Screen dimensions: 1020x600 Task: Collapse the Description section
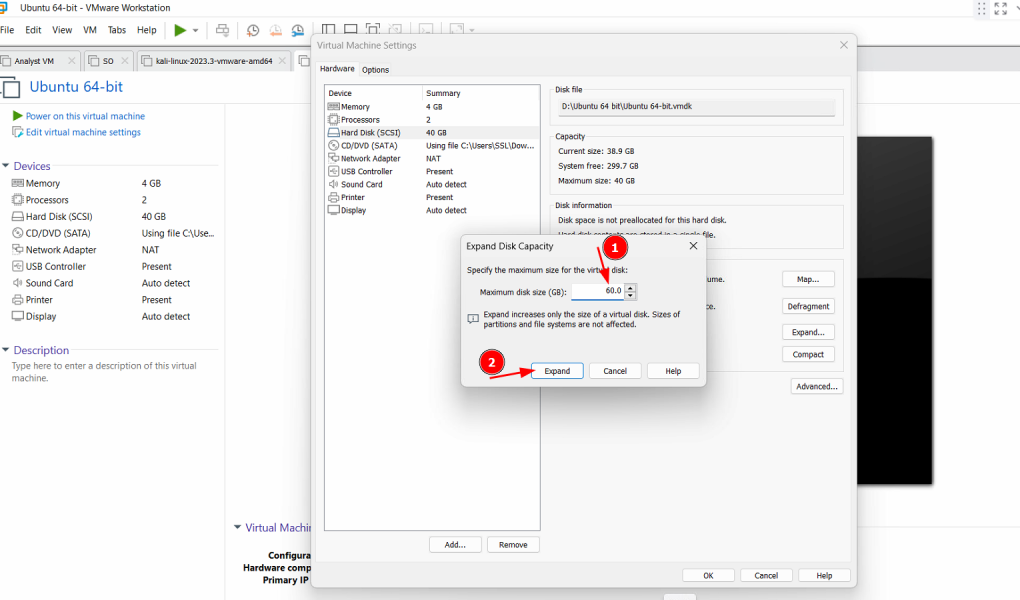6,350
